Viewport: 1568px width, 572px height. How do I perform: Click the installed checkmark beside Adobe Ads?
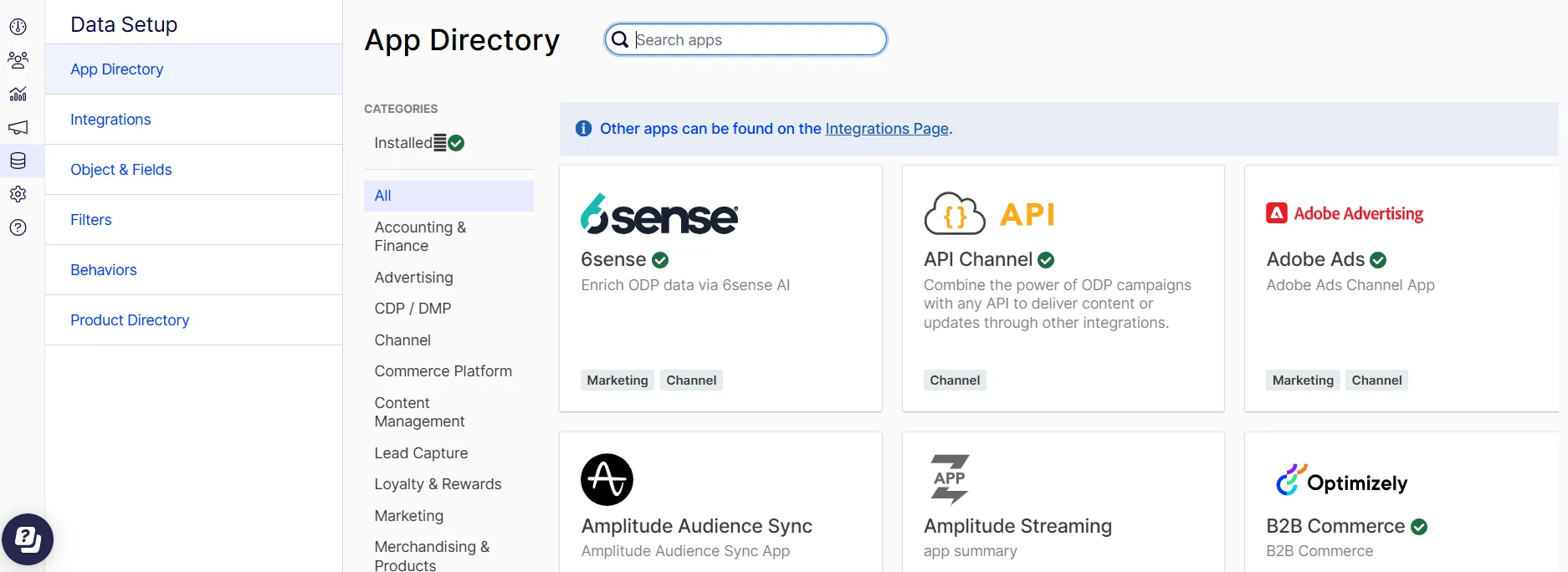tap(1378, 260)
